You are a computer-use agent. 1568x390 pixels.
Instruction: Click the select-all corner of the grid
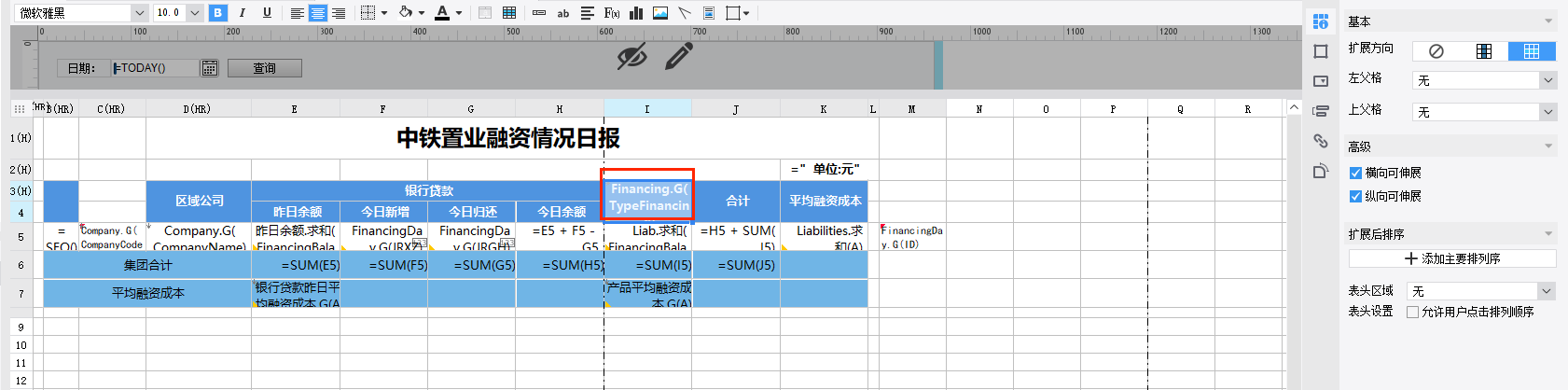coord(20,108)
